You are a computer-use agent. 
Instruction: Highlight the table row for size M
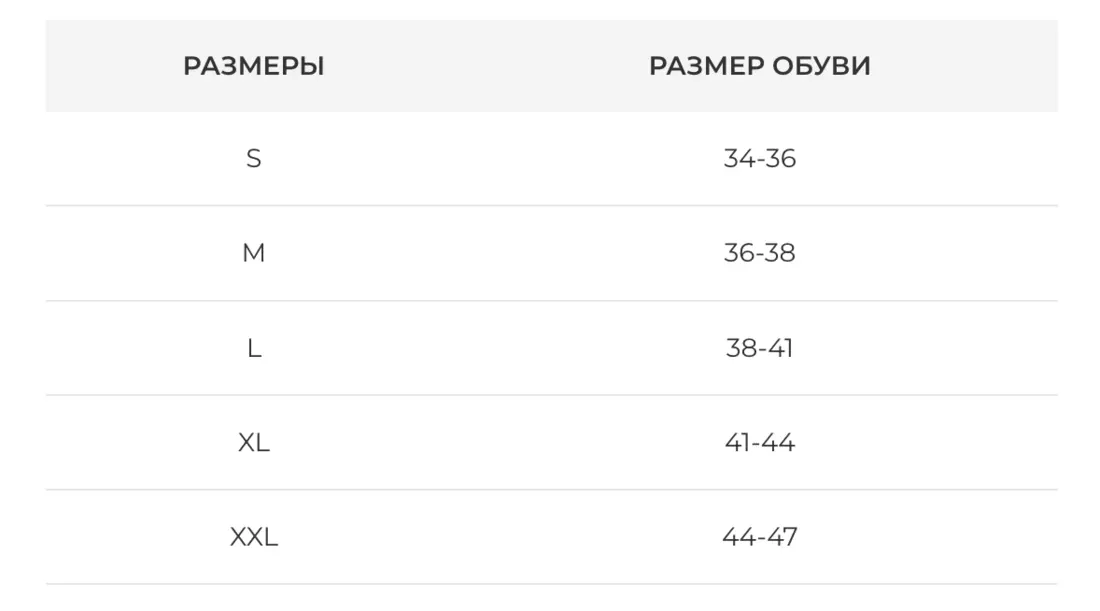click(x=500, y=253)
